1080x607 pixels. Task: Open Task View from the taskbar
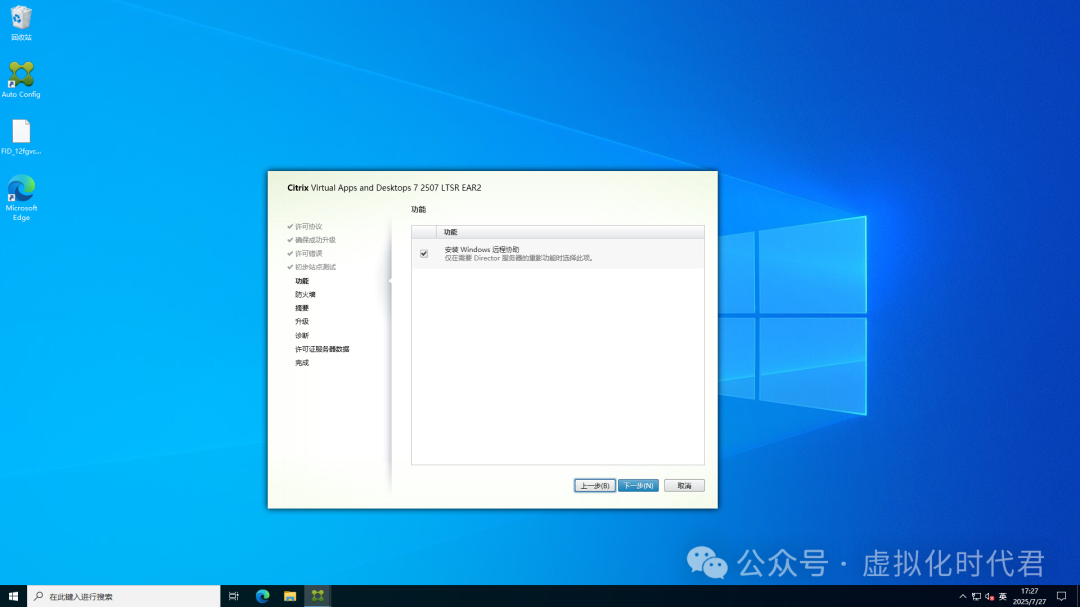pos(233,596)
